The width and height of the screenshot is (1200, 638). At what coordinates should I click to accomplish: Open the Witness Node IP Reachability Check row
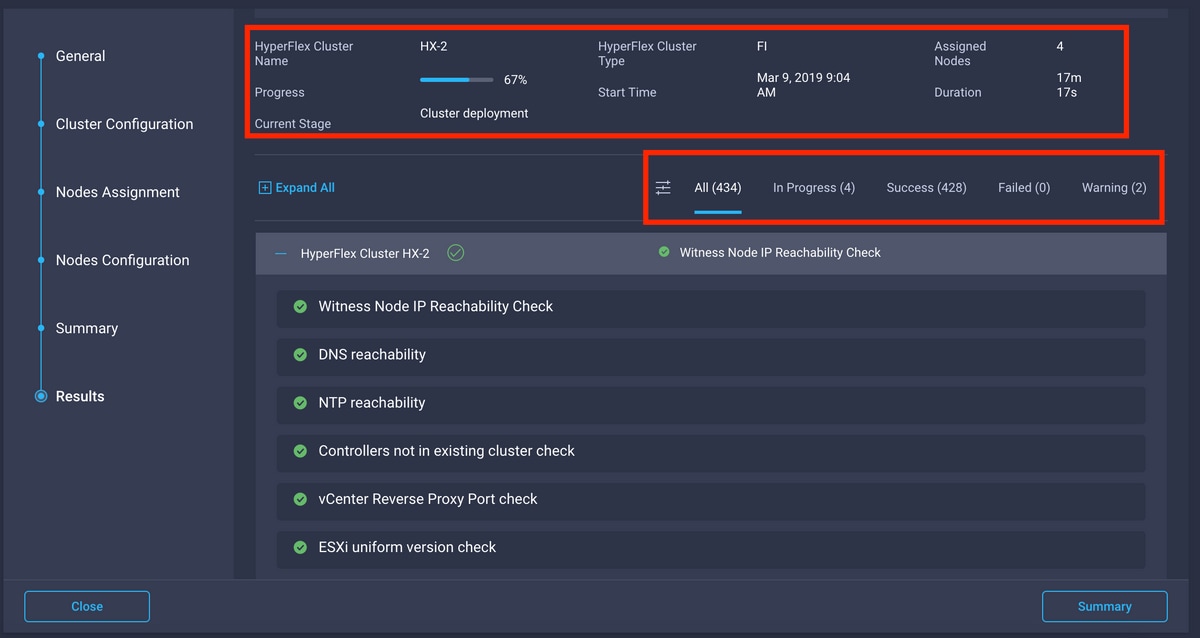click(435, 307)
